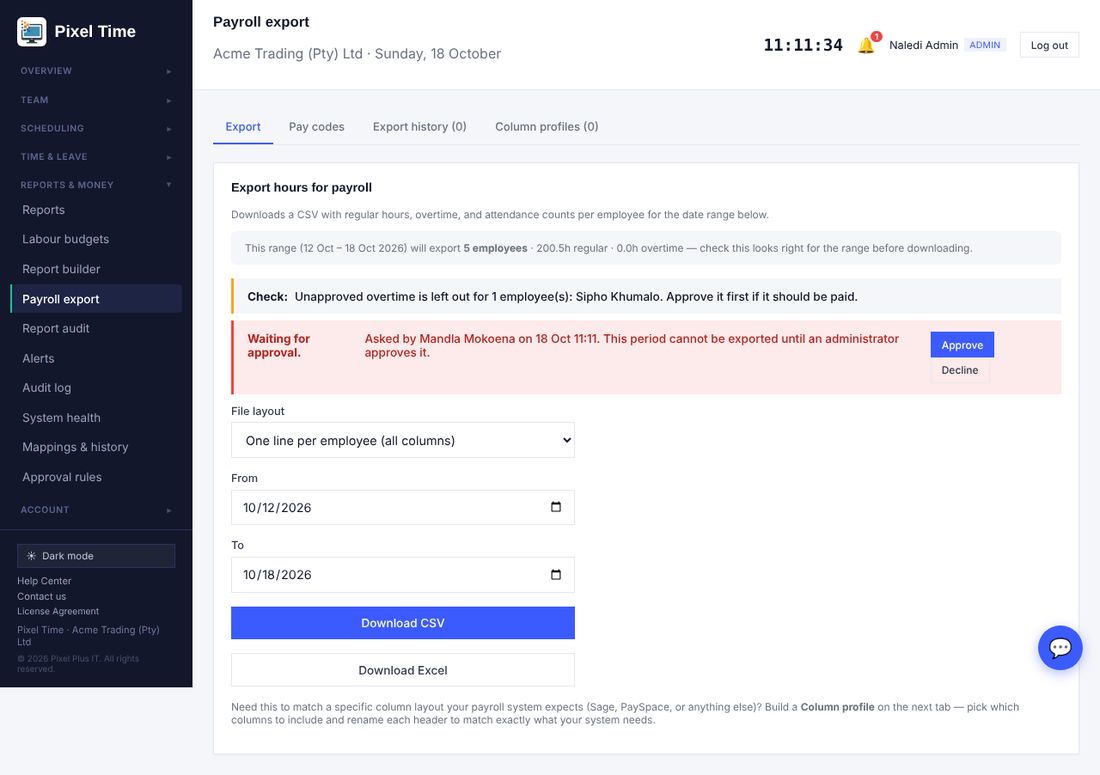1100x775 pixels.
Task: Open the Report builder page
Action: pos(96,269)
